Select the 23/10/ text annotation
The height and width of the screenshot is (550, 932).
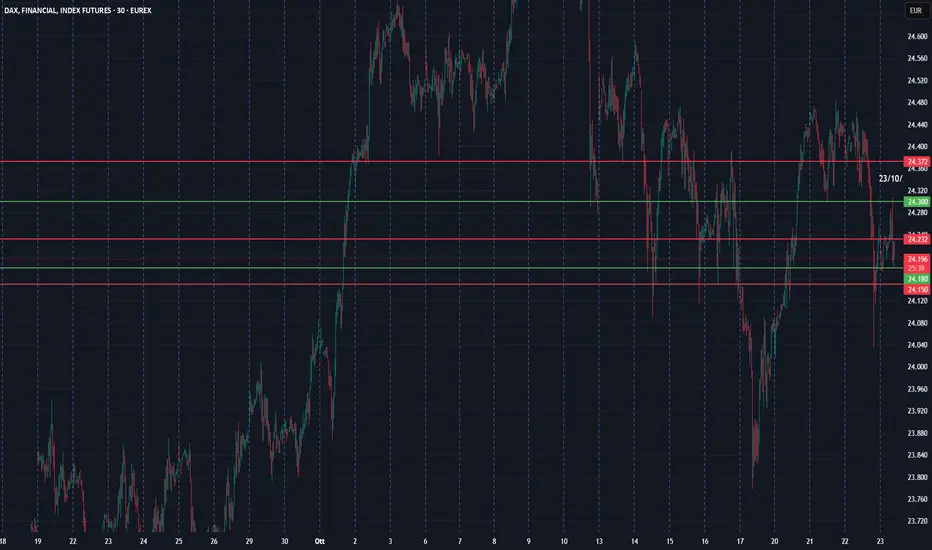pos(890,178)
